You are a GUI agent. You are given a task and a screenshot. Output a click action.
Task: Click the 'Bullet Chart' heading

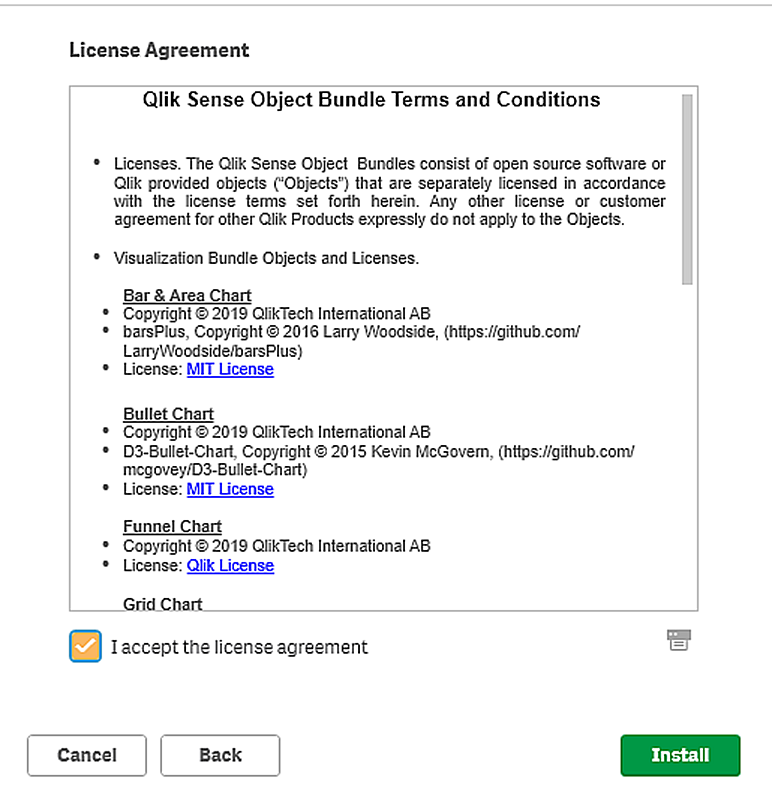pos(169,414)
